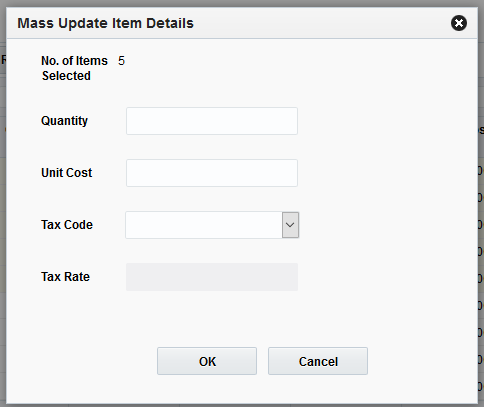Click the 'Quantity' label
The height and width of the screenshot is (407, 484).
[64, 121]
